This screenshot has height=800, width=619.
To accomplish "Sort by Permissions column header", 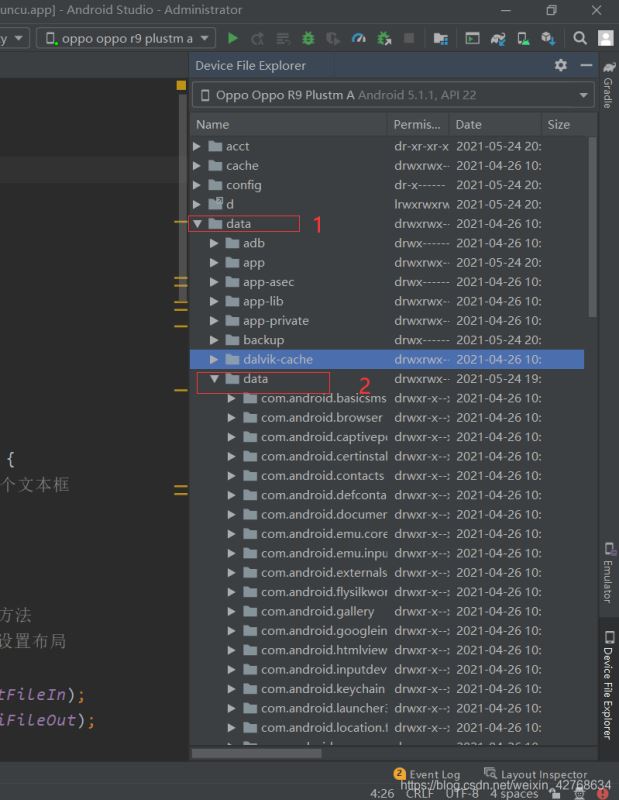I will click(418, 124).
